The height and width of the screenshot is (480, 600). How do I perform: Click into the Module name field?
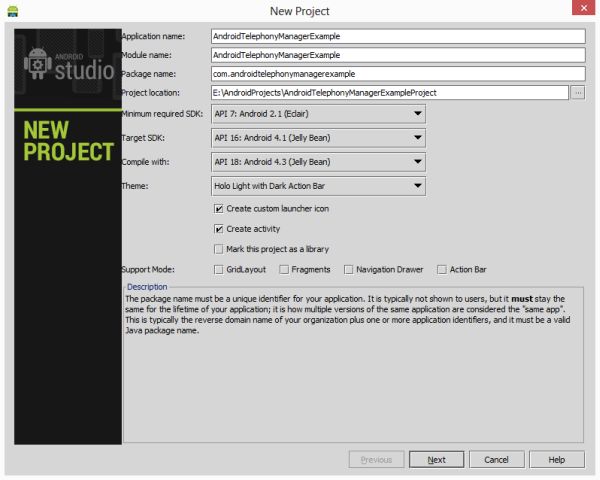[398, 55]
